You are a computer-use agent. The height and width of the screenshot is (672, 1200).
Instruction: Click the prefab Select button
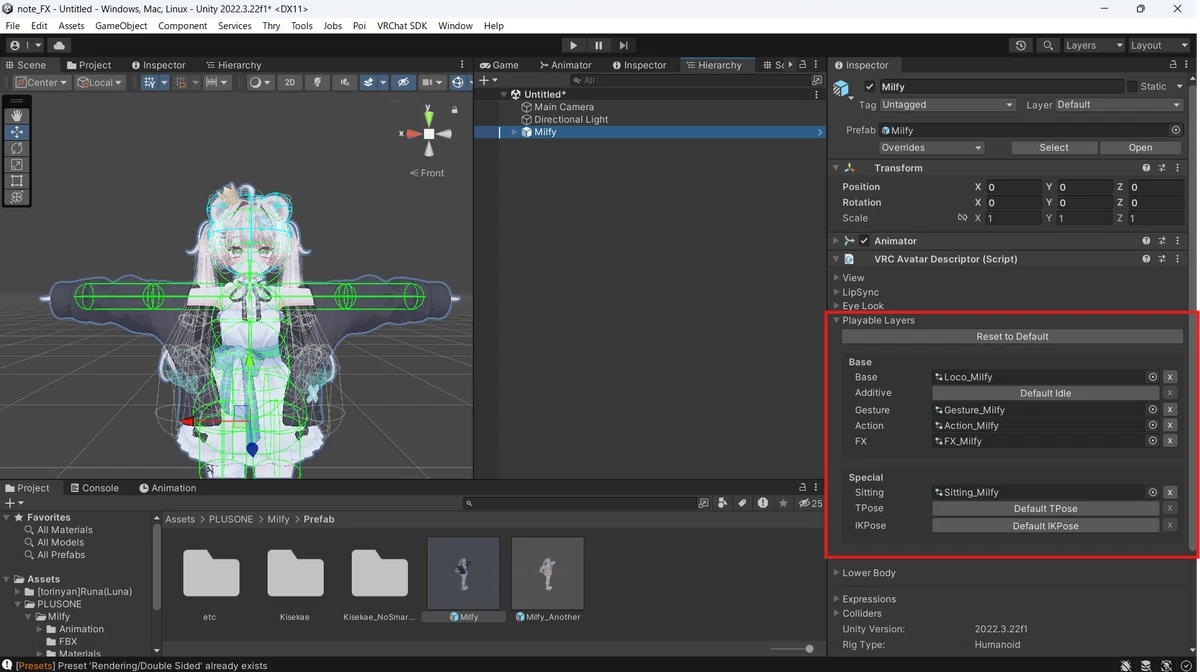pos(1053,147)
